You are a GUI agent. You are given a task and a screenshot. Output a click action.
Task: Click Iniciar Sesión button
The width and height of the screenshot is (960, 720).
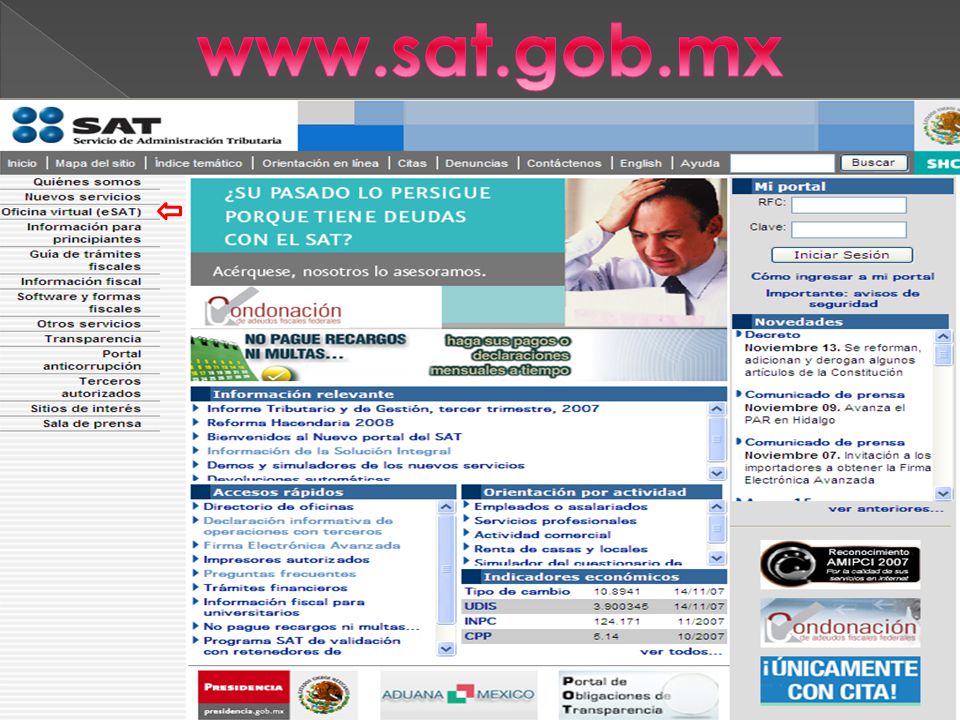[x=842, y=255]
